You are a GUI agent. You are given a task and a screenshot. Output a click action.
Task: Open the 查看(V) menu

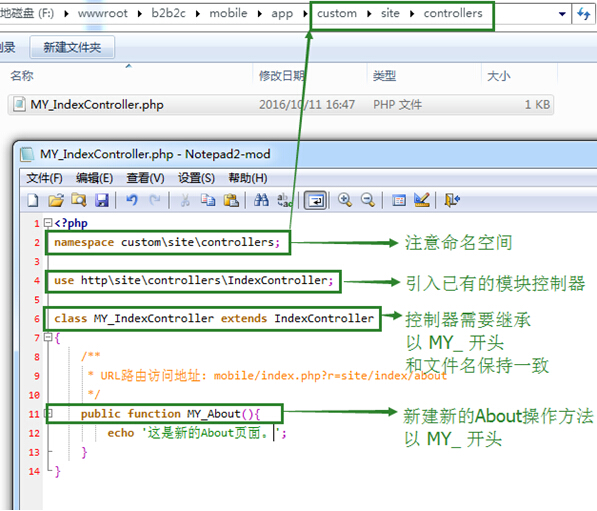[x=145, y=178]
